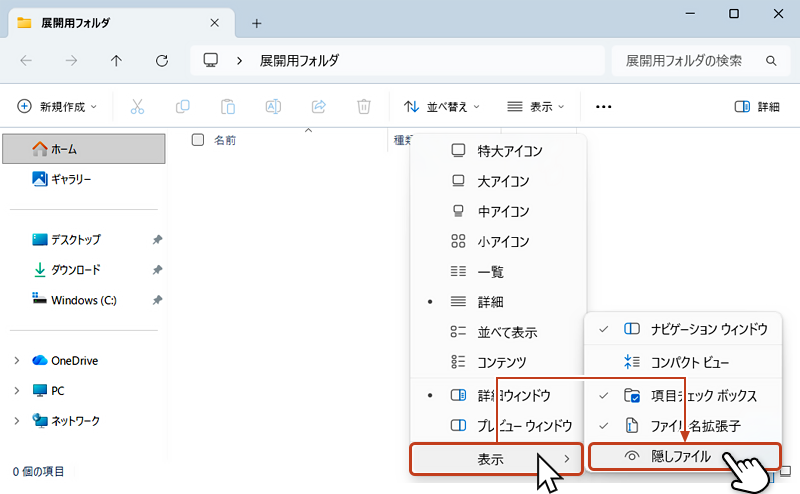Go up one folder level
The height and width of the screenshot is (494, 800).
(x=116, y=61)
